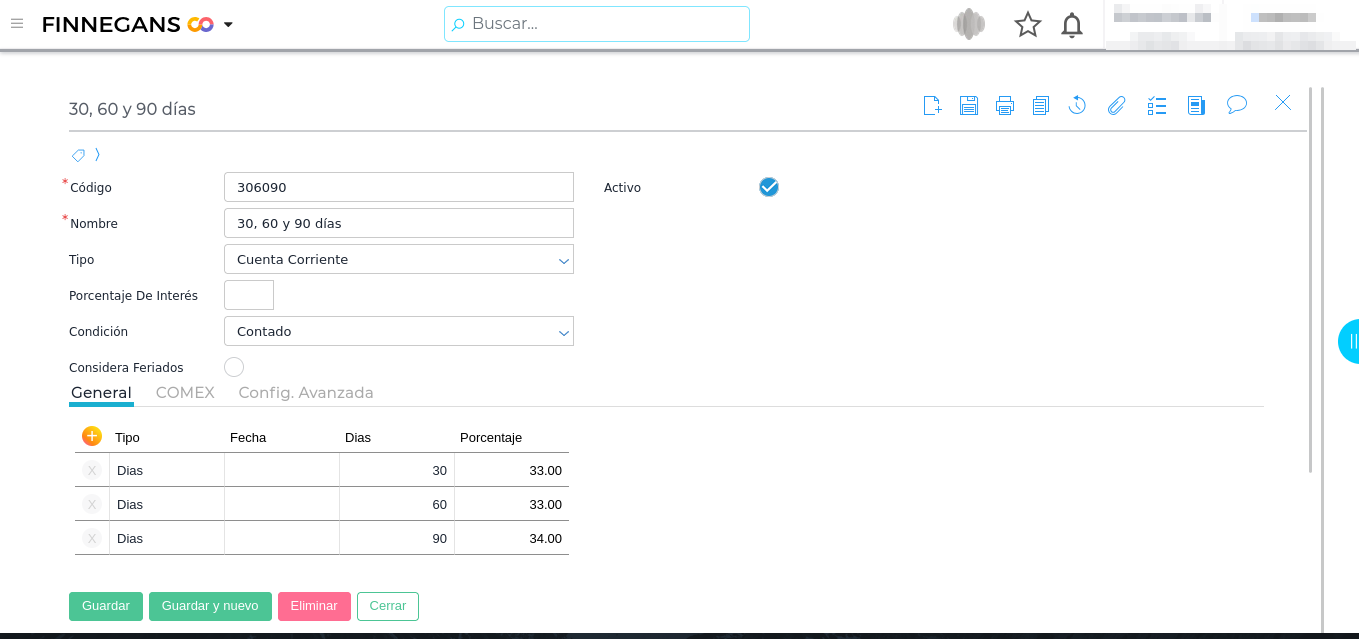Open the comments speech bubble icon
The width and height of the screenshot is (1359, 639).
coord(1236,104)
